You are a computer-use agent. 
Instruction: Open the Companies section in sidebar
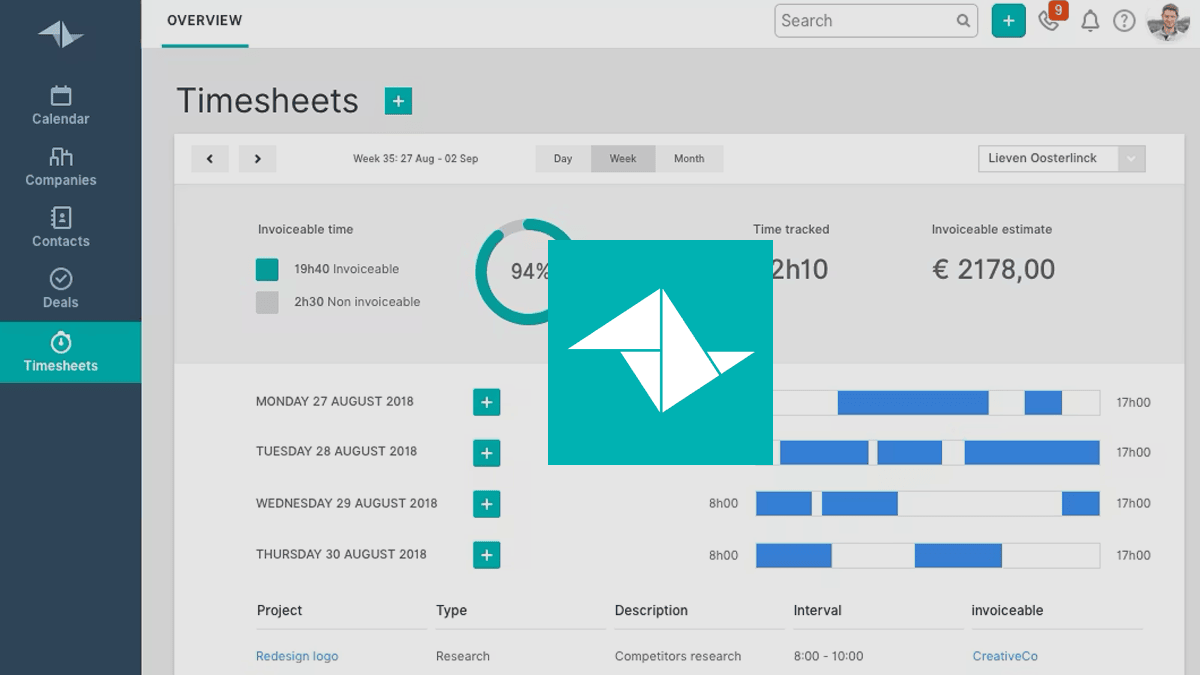tap(61, 167)
